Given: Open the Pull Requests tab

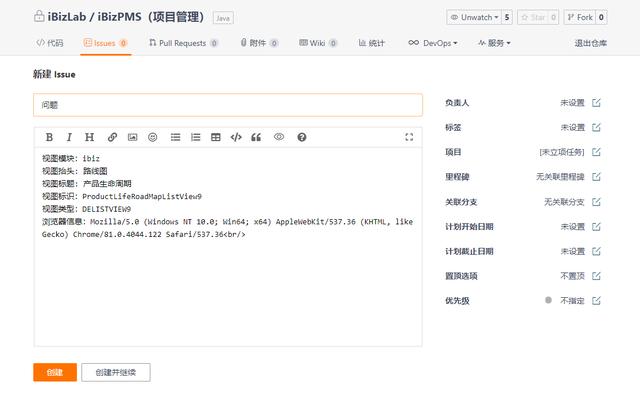Looking at the screenshot, I should [x=183, y=43].
